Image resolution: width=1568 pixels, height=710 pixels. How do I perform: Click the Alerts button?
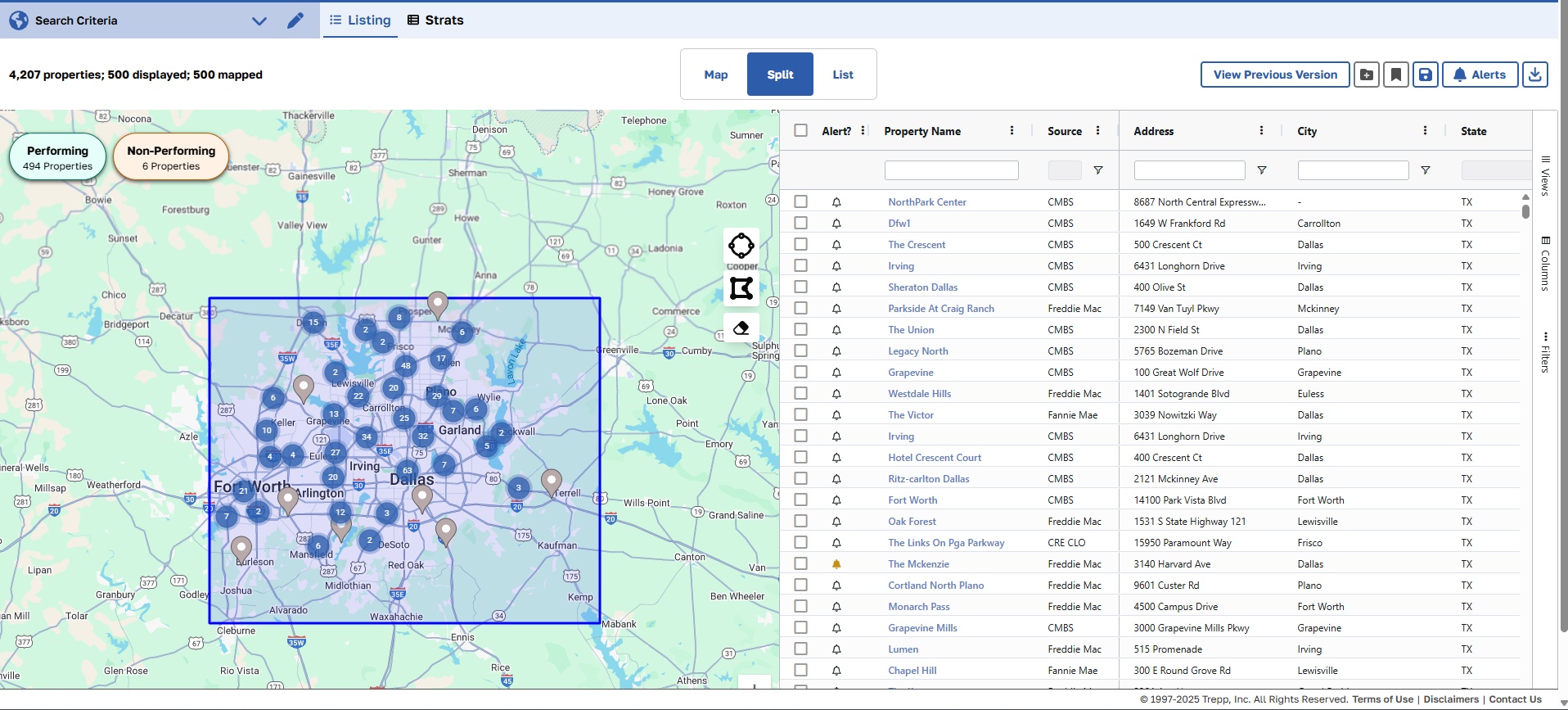[x=1480, y=75]
